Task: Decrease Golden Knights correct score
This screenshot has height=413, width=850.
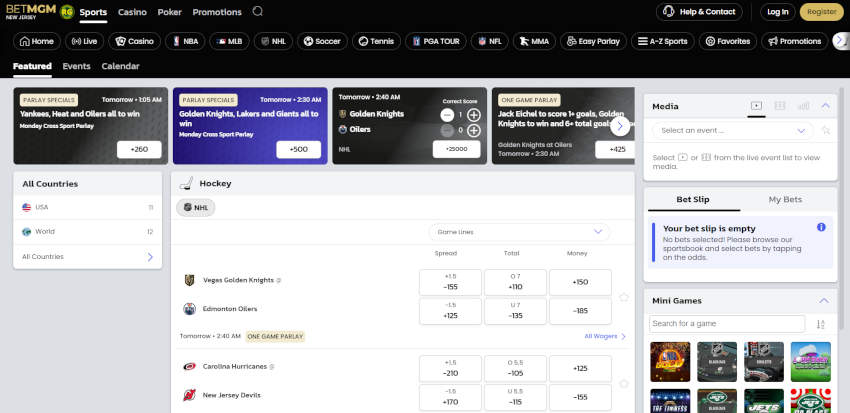Action: click(447, 115)
